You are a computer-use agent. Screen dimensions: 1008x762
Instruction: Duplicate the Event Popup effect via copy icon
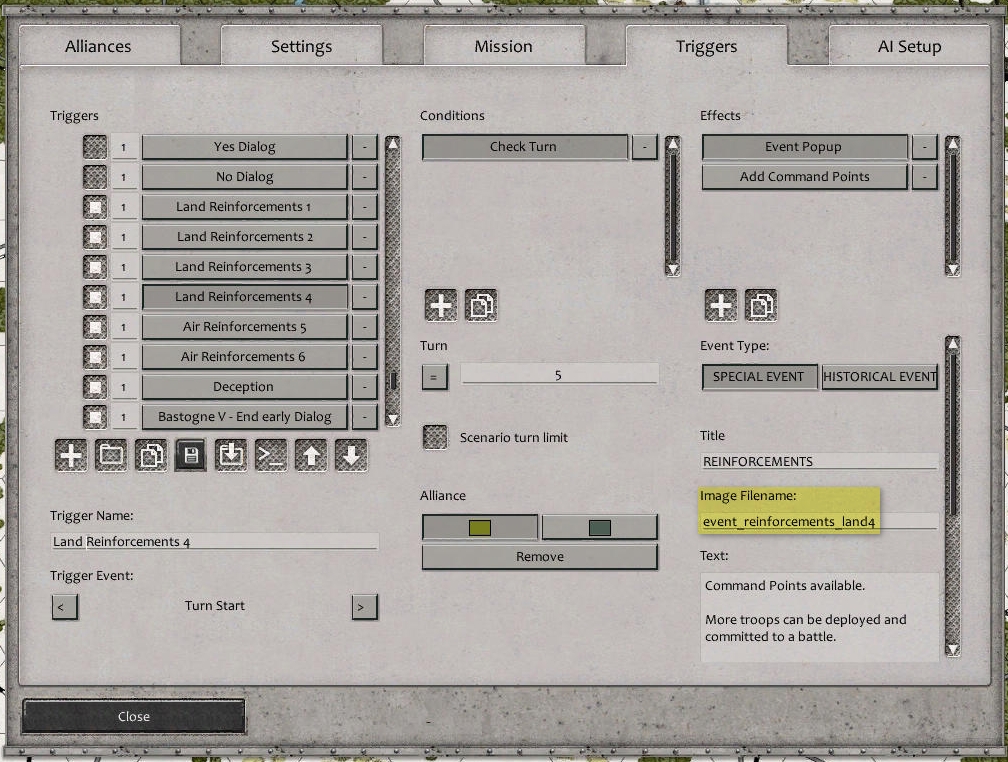761,305
